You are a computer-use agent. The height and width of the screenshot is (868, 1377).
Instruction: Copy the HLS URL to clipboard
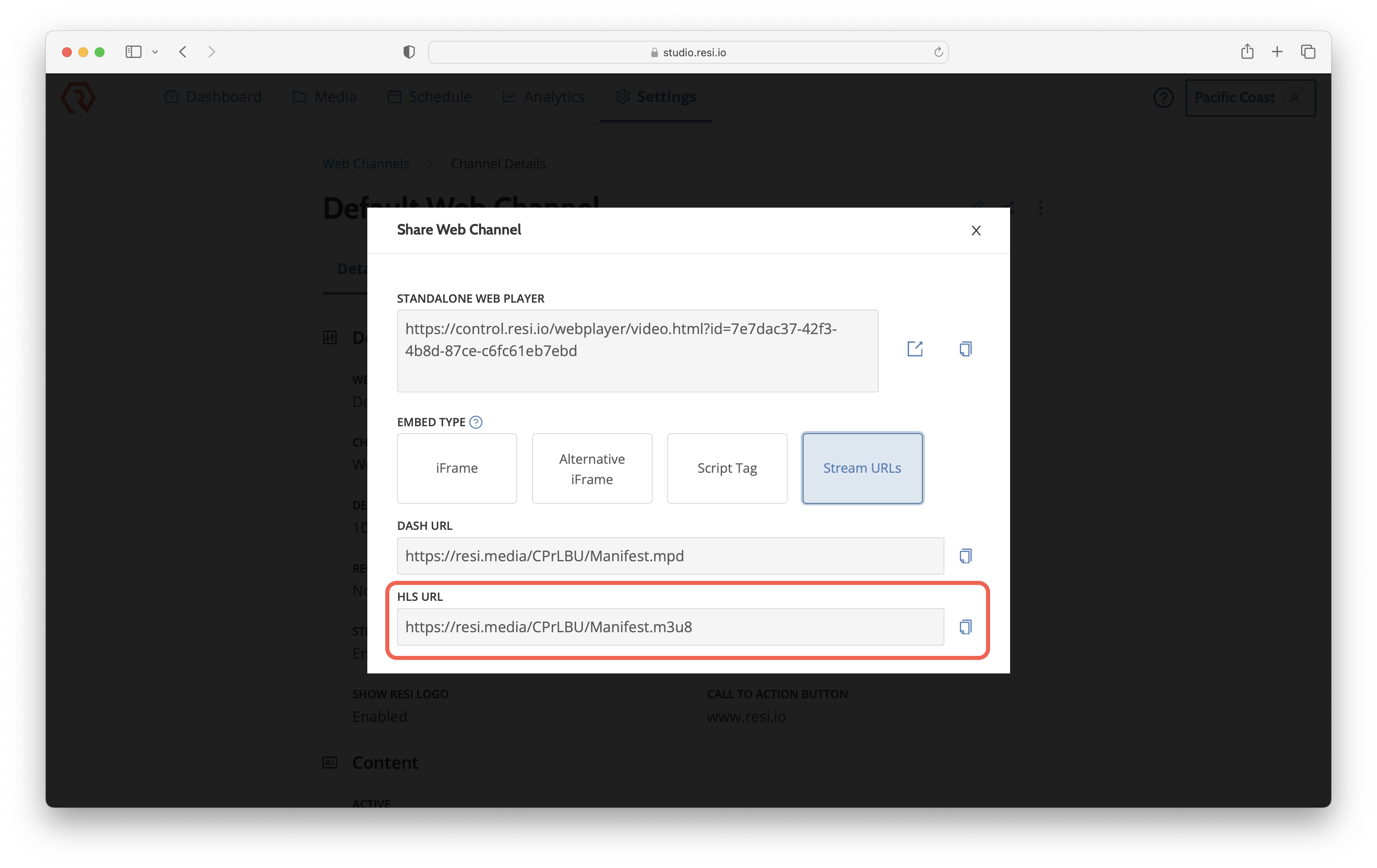965,627
